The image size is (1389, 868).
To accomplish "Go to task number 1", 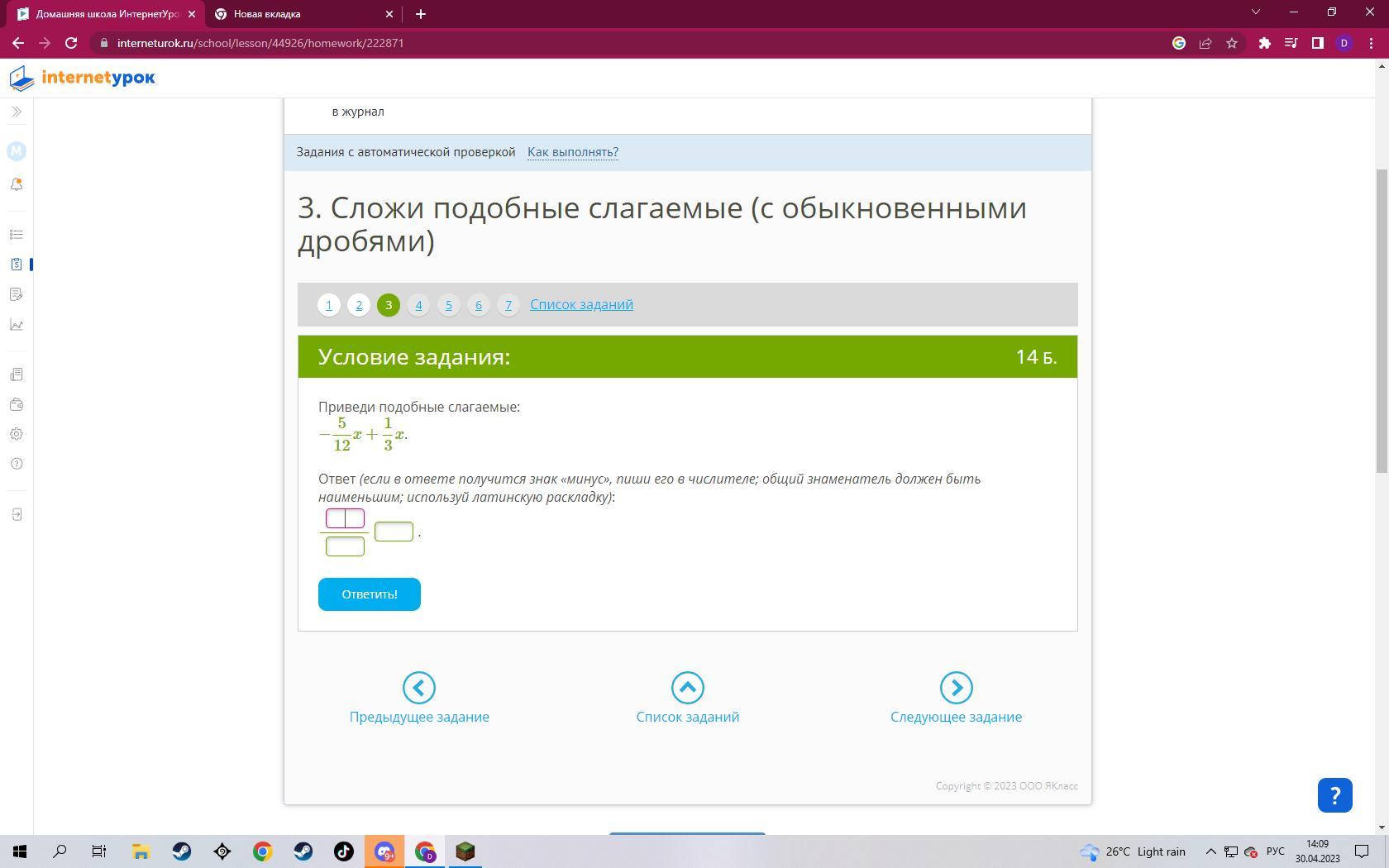I will 328,305.
